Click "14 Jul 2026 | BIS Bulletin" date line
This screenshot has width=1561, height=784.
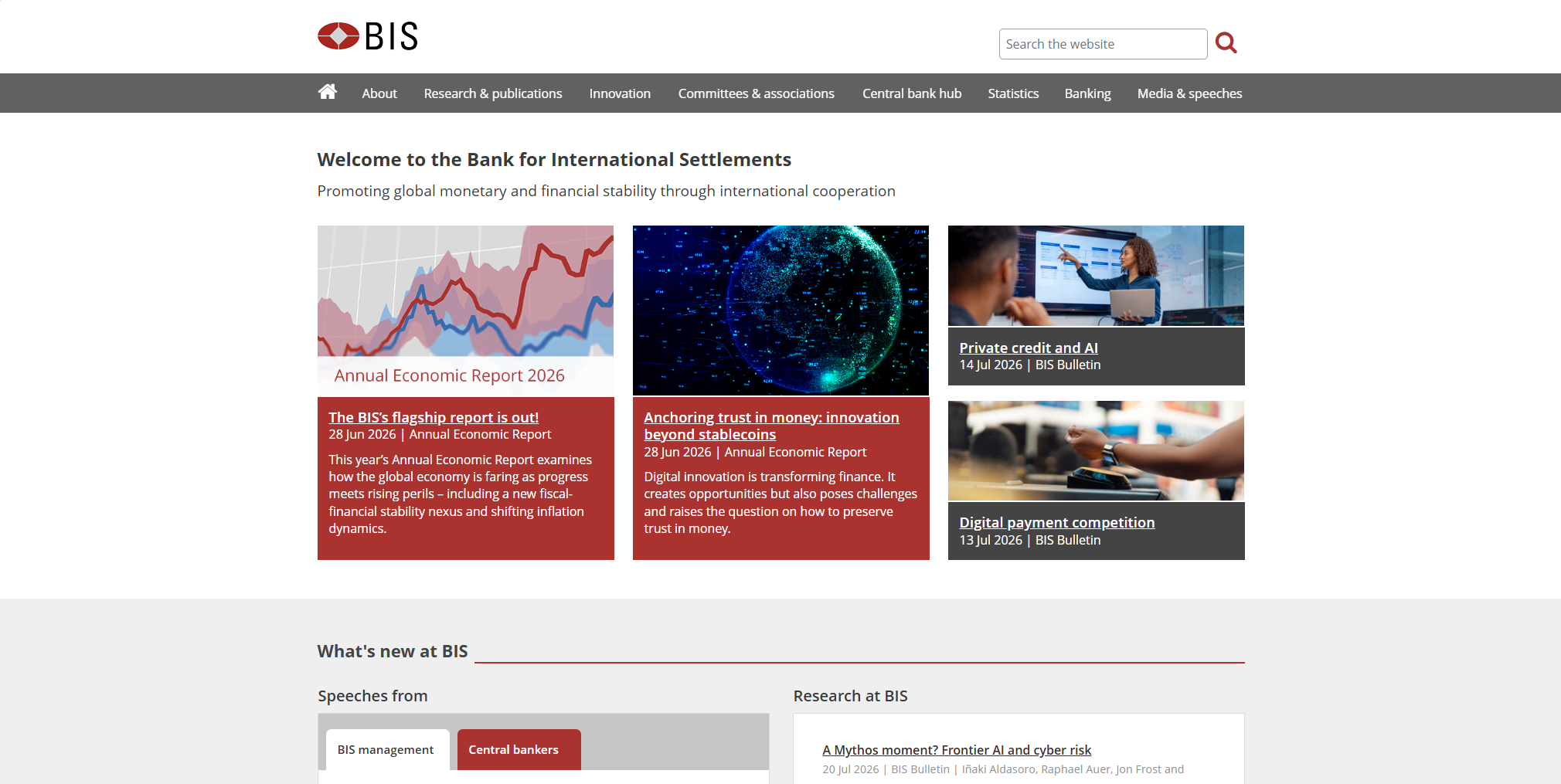click(x=1030, y=365)
